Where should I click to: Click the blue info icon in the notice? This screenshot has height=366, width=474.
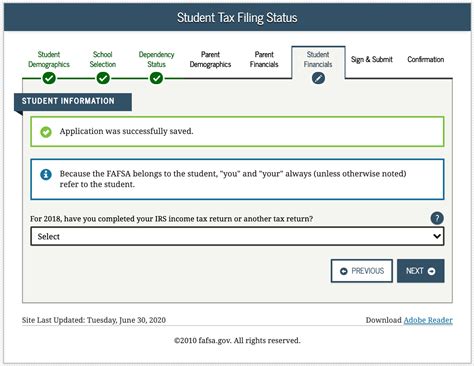46,174
